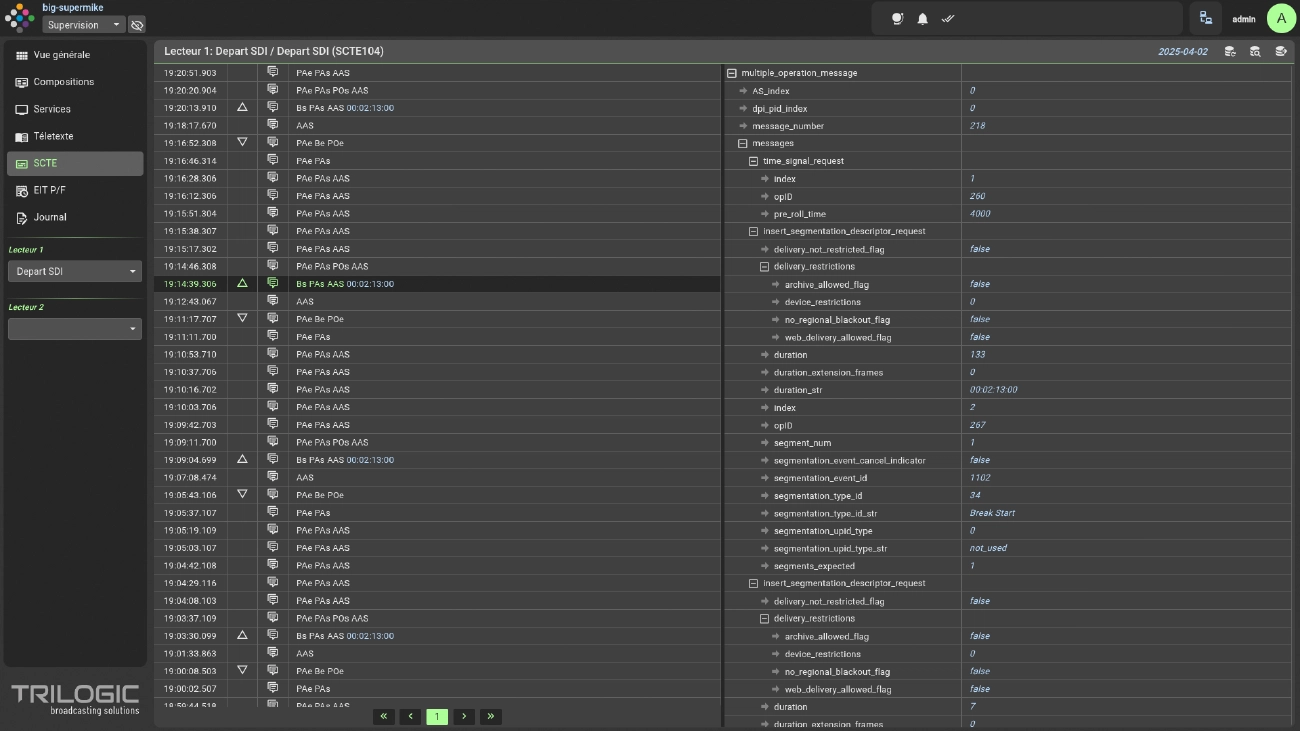This screenshot has height=731, width=1300.
Task: Click message icon in 19:20:20.904 row
Action: pos(272,90)
